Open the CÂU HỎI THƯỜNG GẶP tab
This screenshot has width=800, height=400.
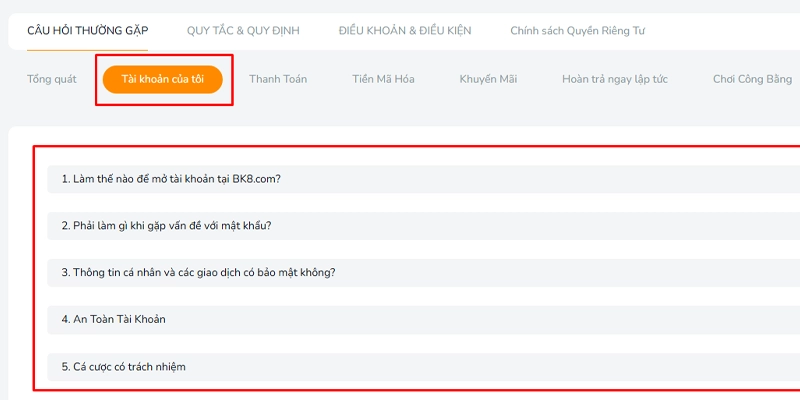point(88,31)
